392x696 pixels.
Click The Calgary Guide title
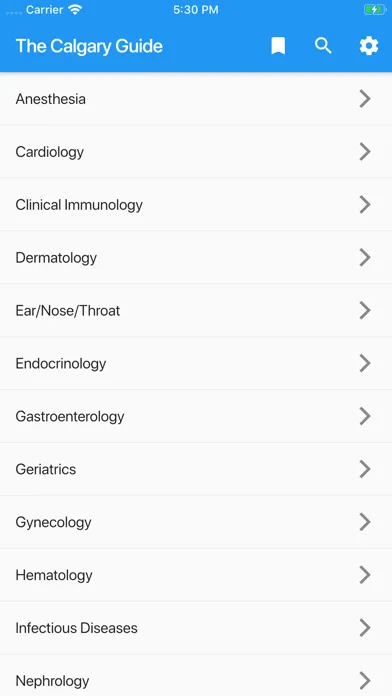point(89,46)
